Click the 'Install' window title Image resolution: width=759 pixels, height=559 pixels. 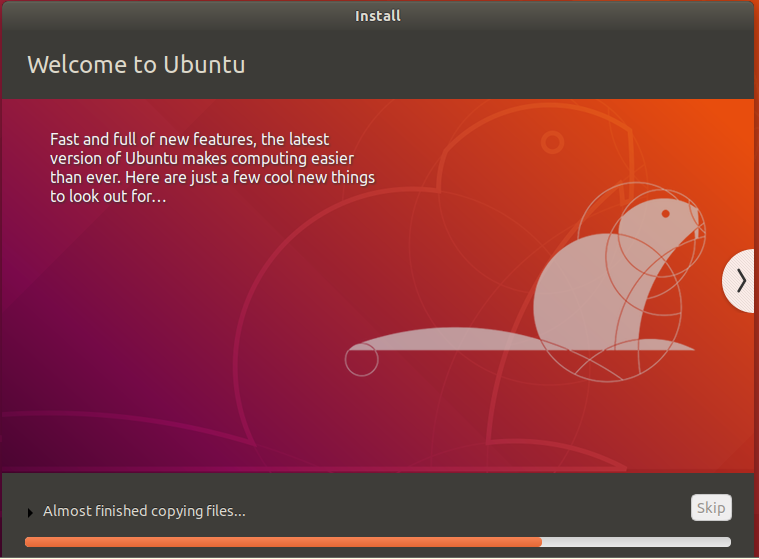[x=378, y=16]
